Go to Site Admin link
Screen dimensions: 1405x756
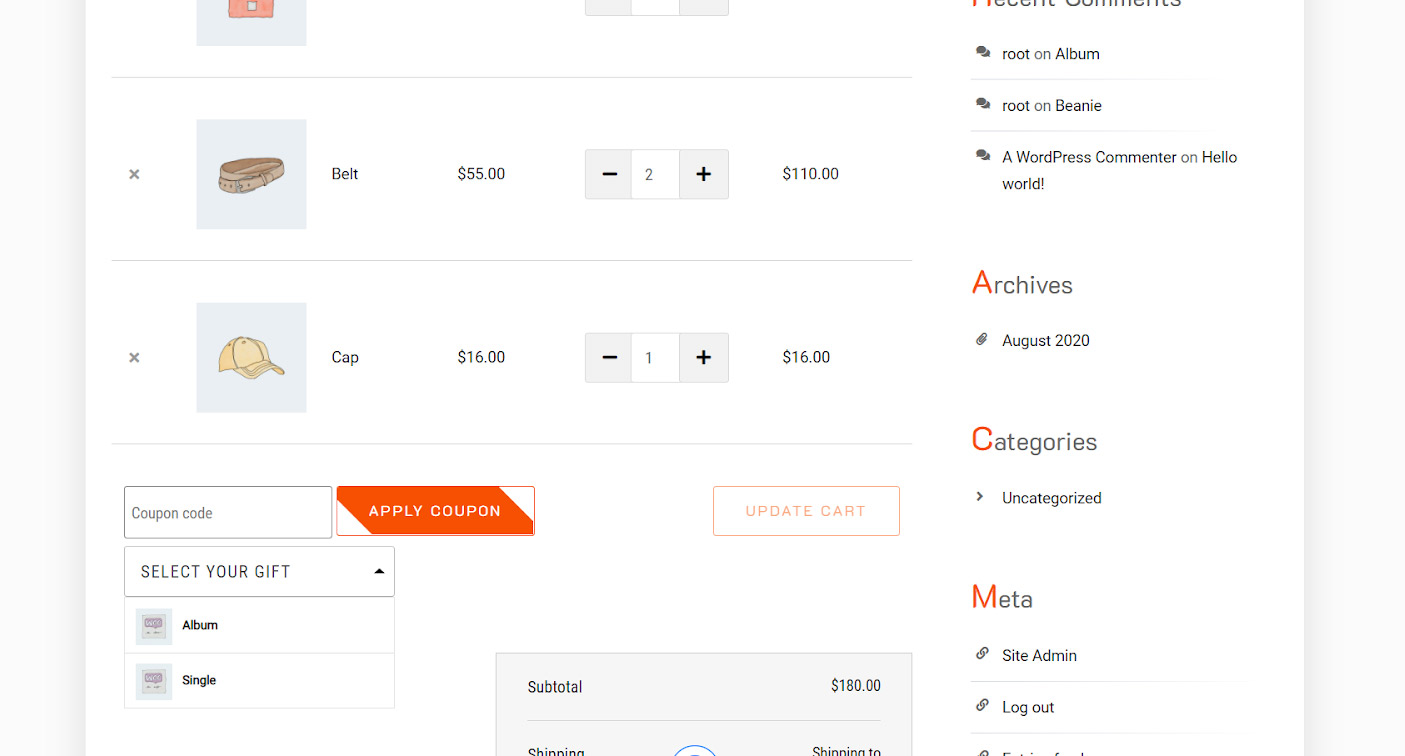[1039, 656]
